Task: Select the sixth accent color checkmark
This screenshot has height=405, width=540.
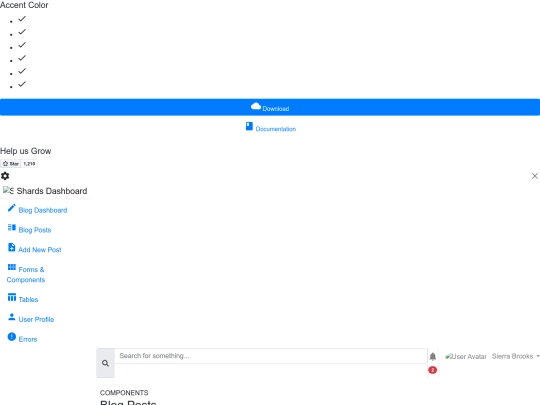Action: tap(22, 84)
